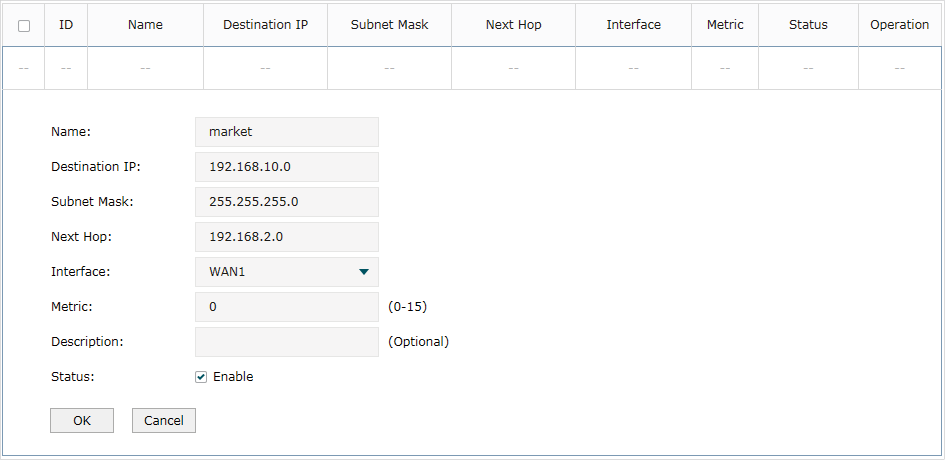Click the Subnet Mask input field
The image size is (945, 460).
[287, 202]
